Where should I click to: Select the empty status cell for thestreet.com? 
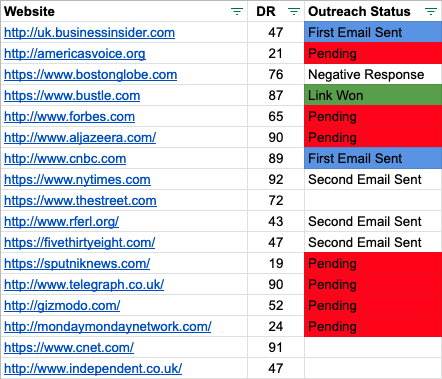[373, 200]
